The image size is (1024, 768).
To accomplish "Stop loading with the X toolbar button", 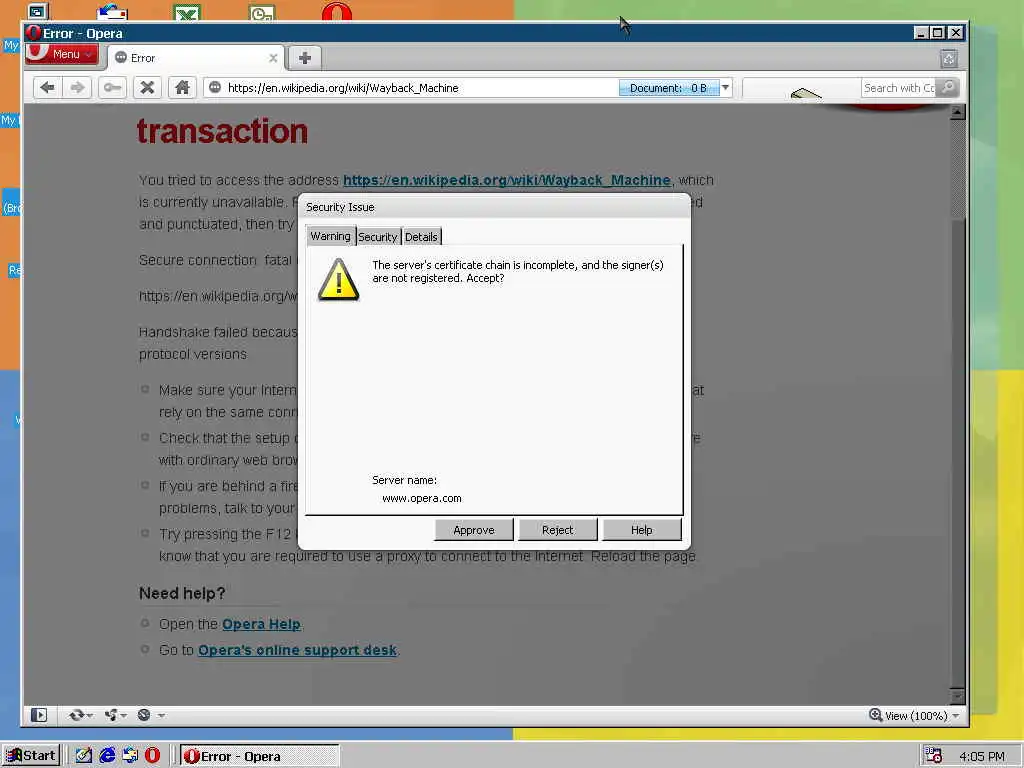I will pyautogui.click(x=148, y=88).
